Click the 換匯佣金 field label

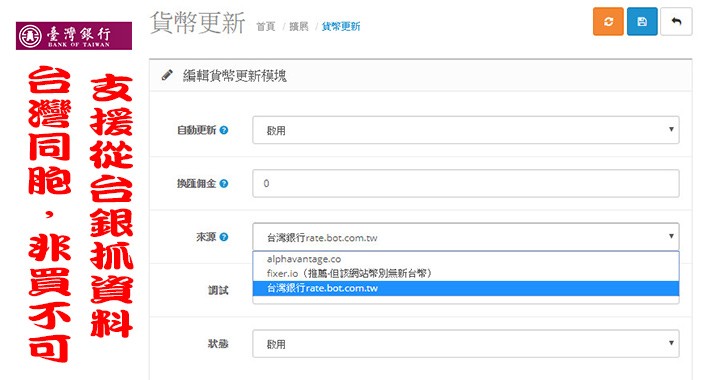[196, 184]
